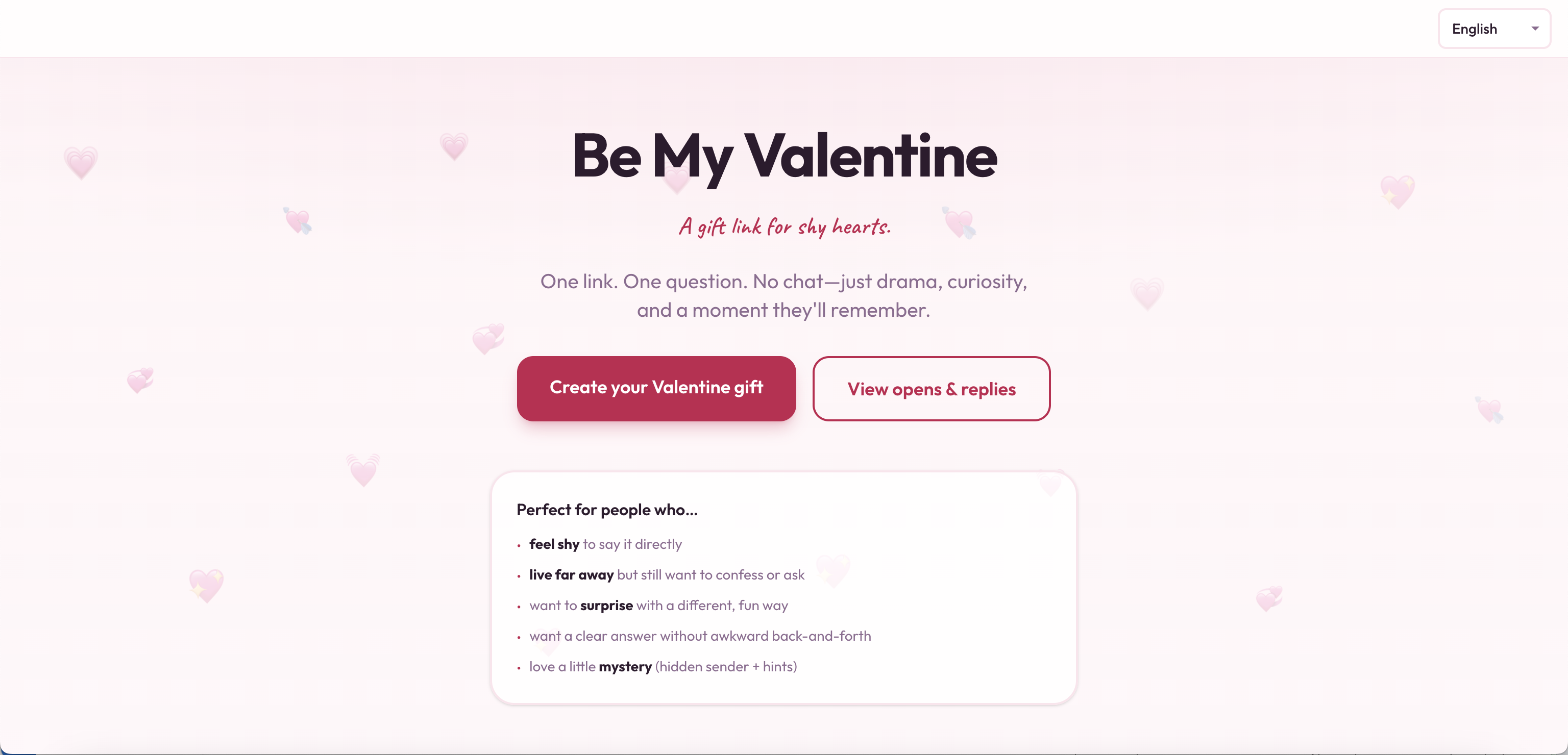This screenshot has height=755, width=1568.
Task: Click the Perfect for people who heading
Action: click(x=607, y=510)
